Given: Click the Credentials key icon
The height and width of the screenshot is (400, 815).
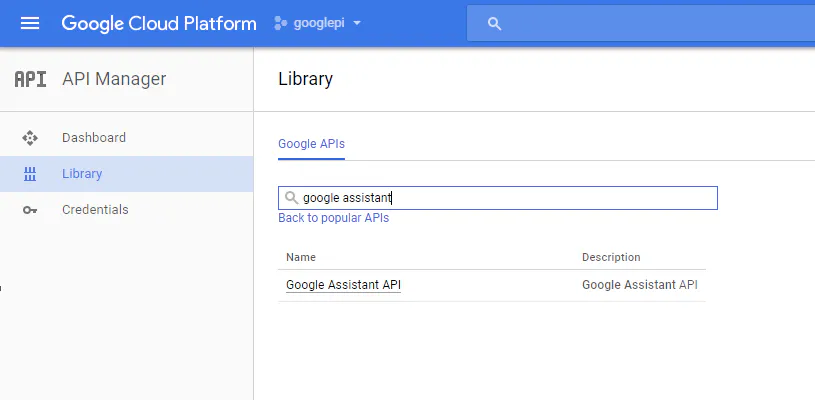Looking at the screenshot, I should [30, 210].
